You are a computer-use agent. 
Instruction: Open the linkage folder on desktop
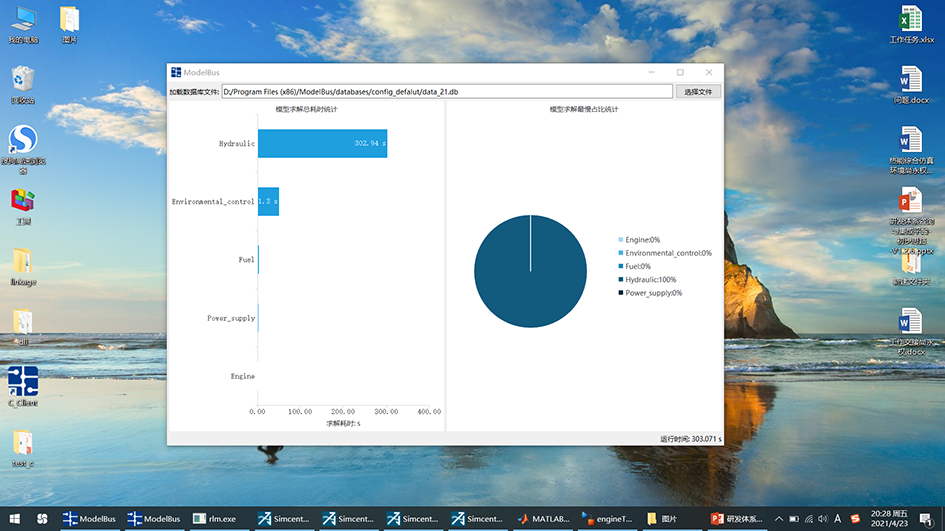[22, 262]
